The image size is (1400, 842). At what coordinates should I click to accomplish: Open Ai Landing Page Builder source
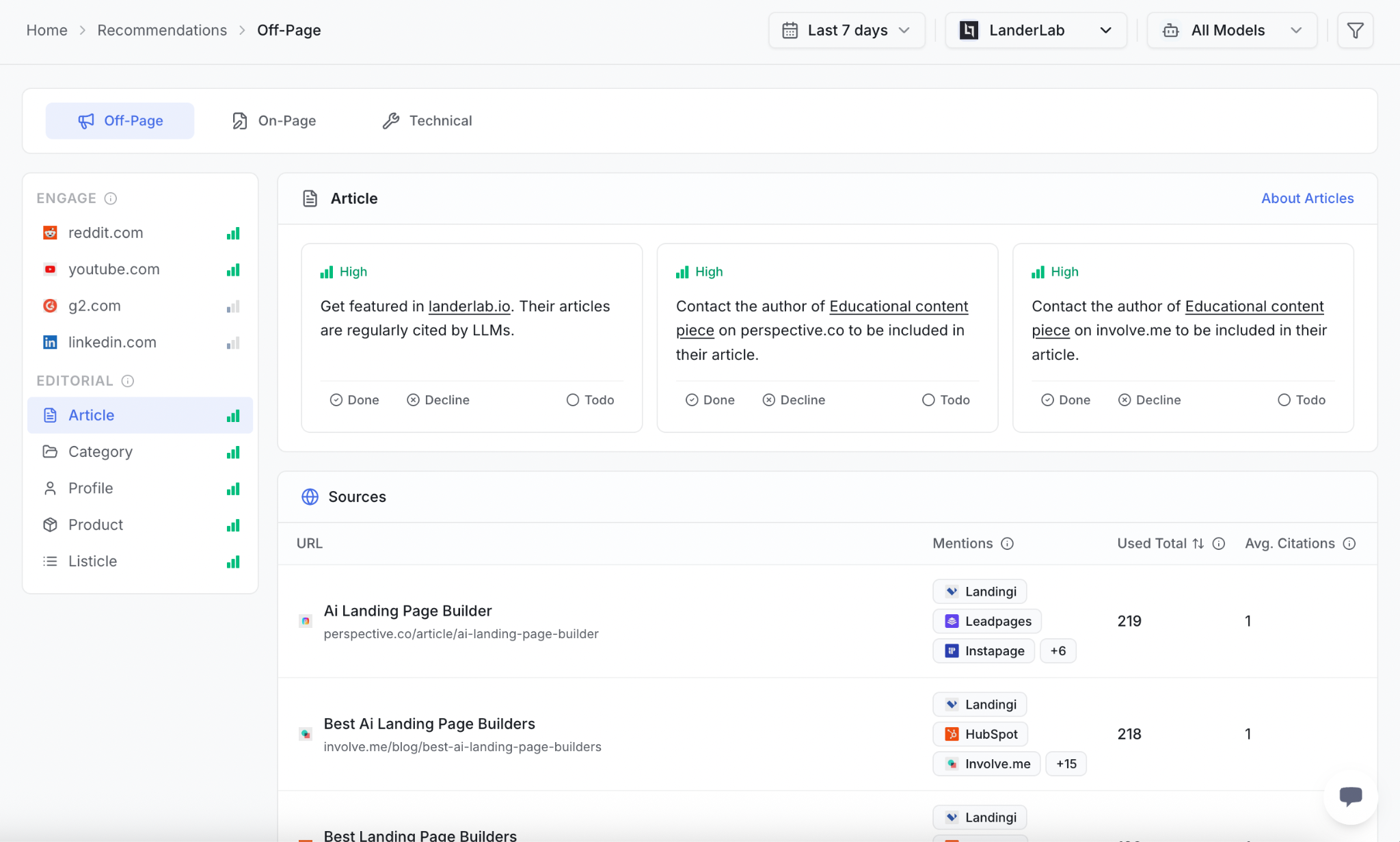click(407, 611)
